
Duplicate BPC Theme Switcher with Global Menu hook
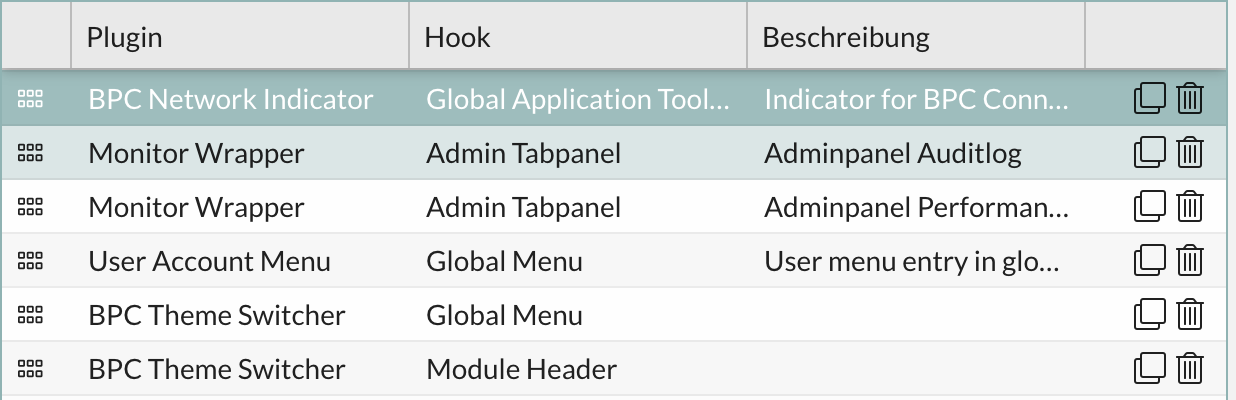point(1149,315)
